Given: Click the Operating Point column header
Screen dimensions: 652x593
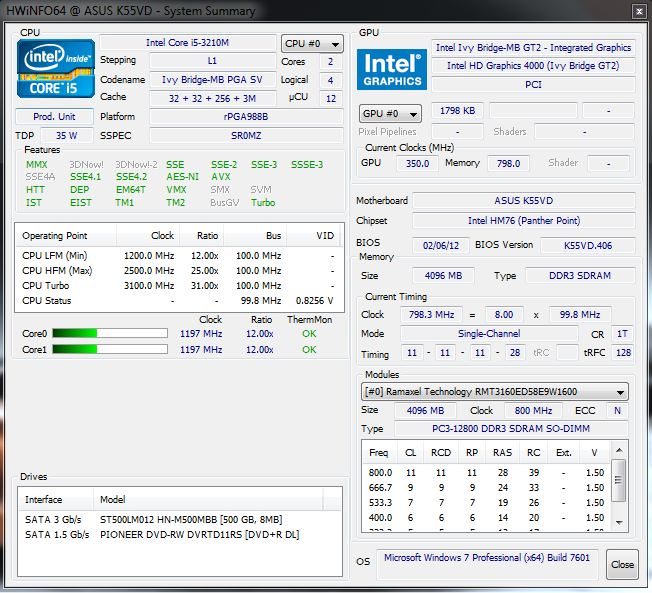Looking at the screenshot, I should 66,236.
